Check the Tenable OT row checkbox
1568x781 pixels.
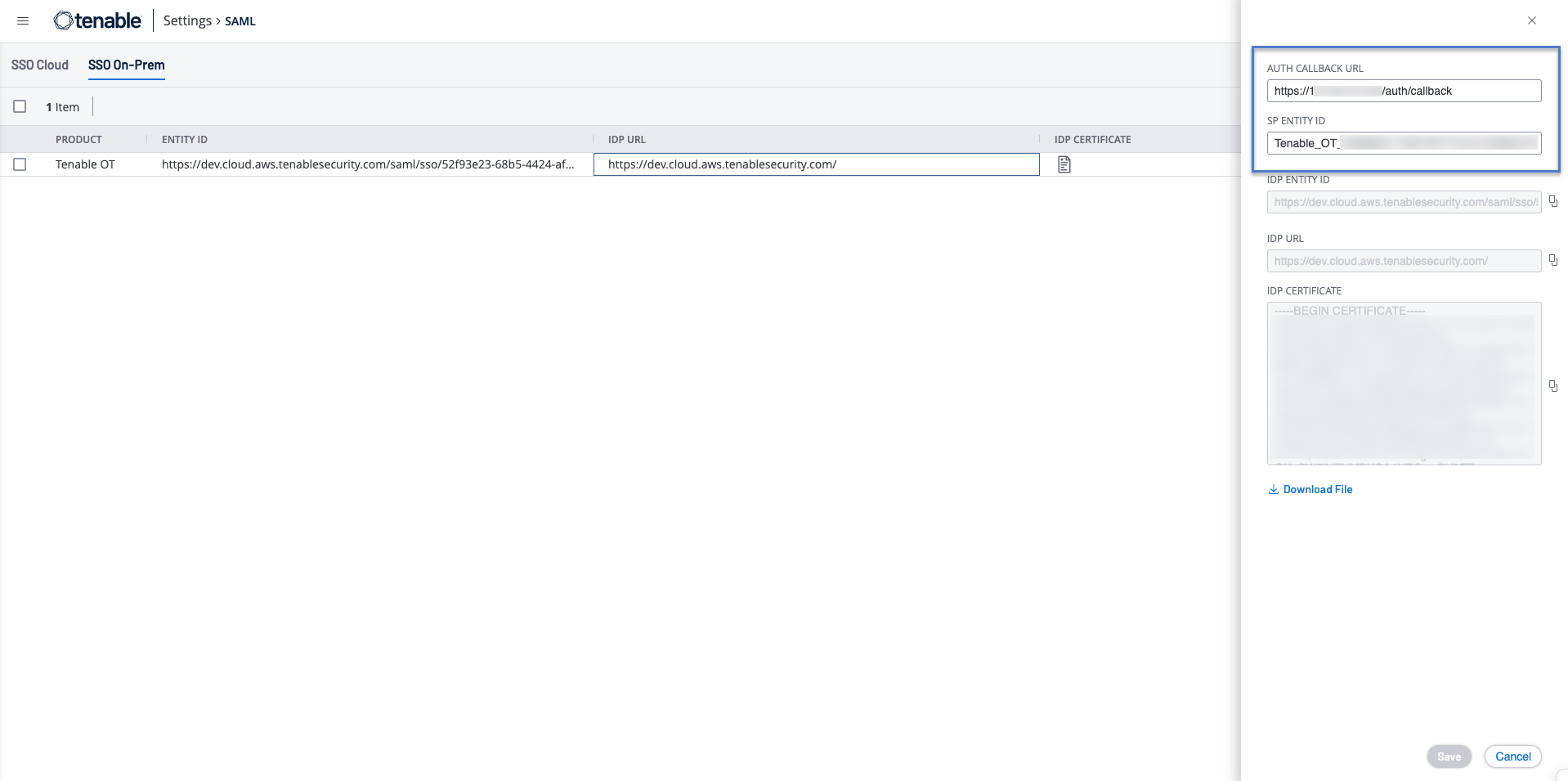coord(20,164)
